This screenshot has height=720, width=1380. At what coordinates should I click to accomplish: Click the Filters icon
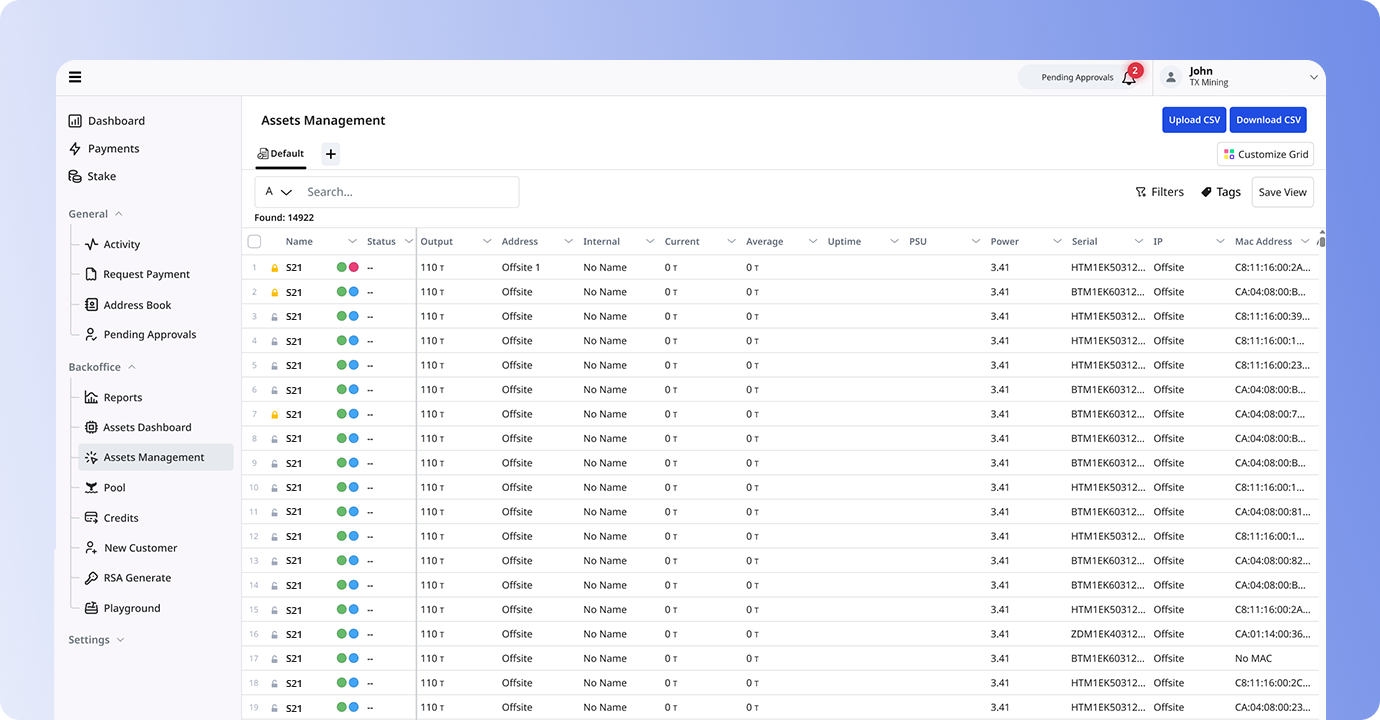(1141, 192)
